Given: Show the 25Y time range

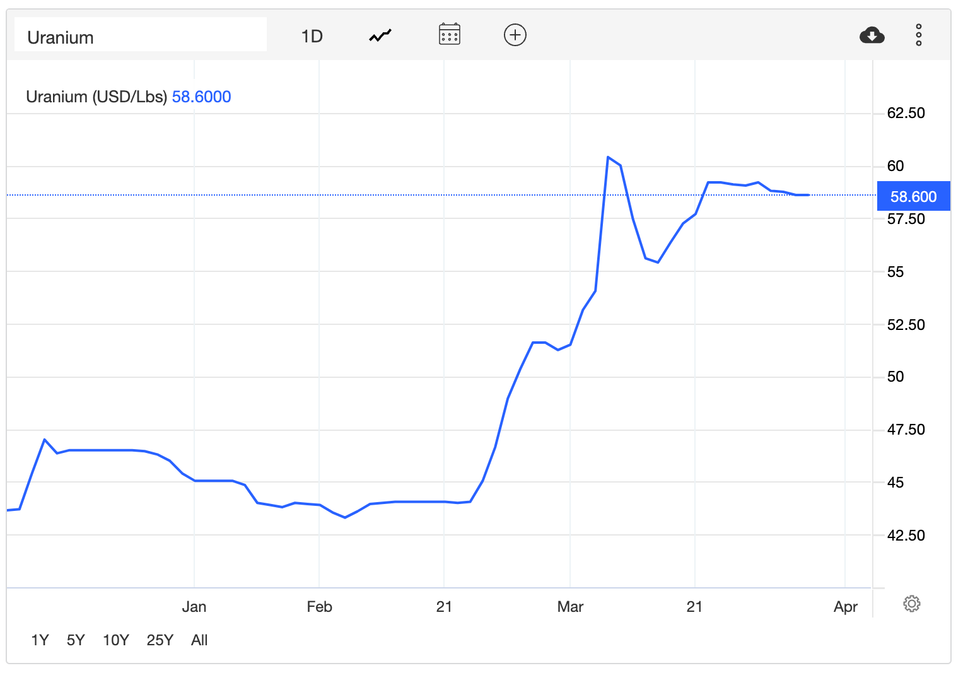Looking at the screenshot, I should pyautogui.click(x=160, y=640).
